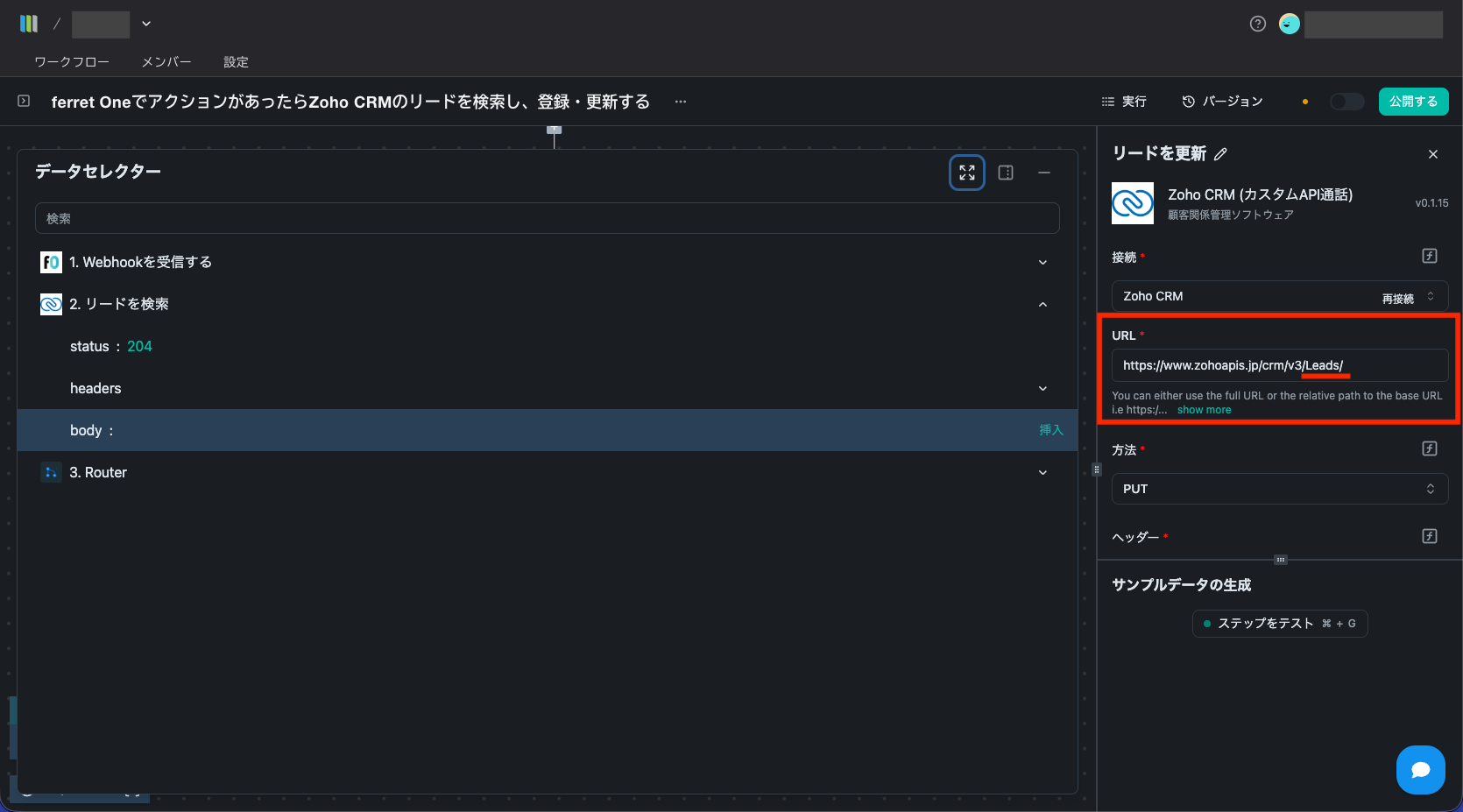Open the chat support bubble
The image size is (1463, 812).
coord(1421,770)
